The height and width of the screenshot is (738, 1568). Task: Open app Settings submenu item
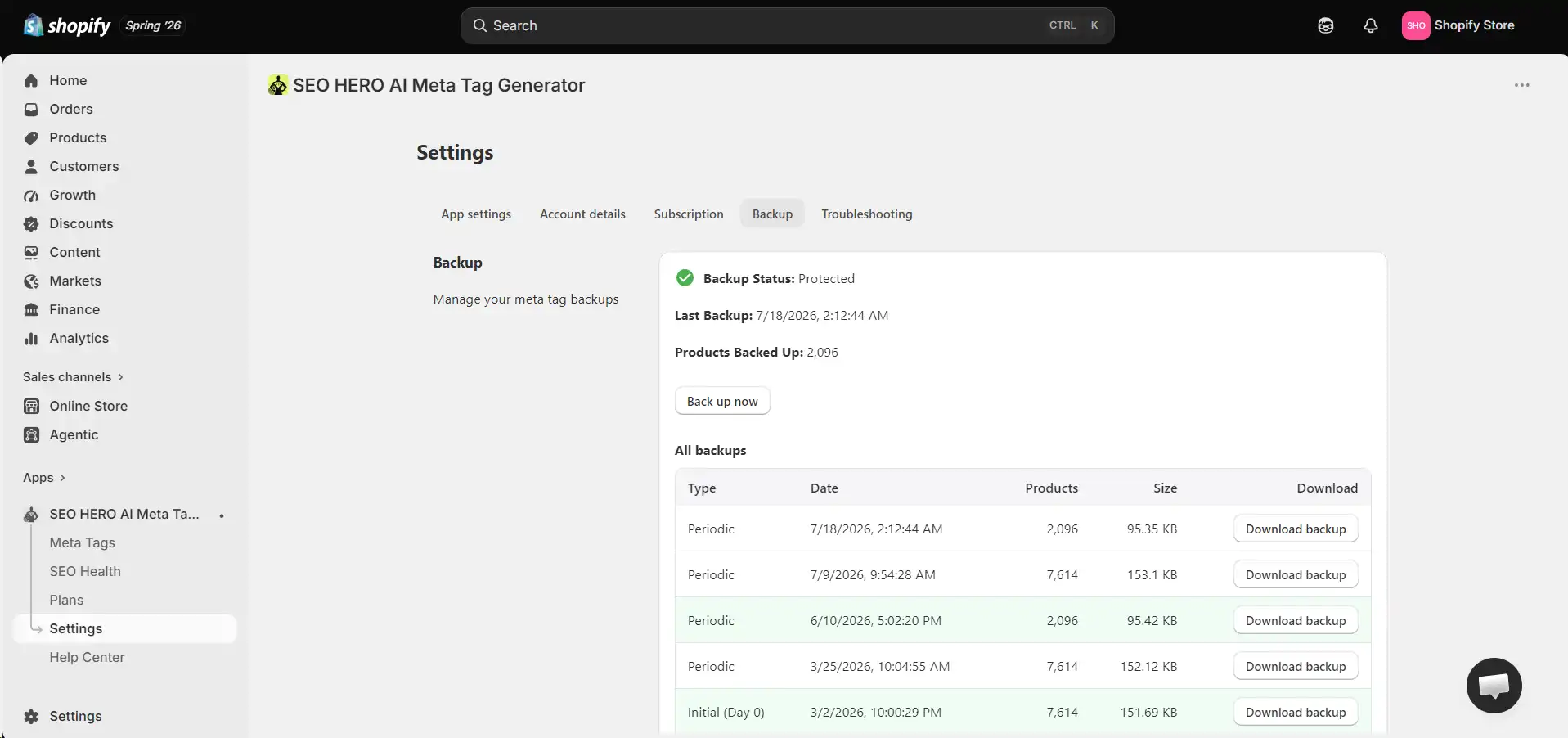pos(125,628)
